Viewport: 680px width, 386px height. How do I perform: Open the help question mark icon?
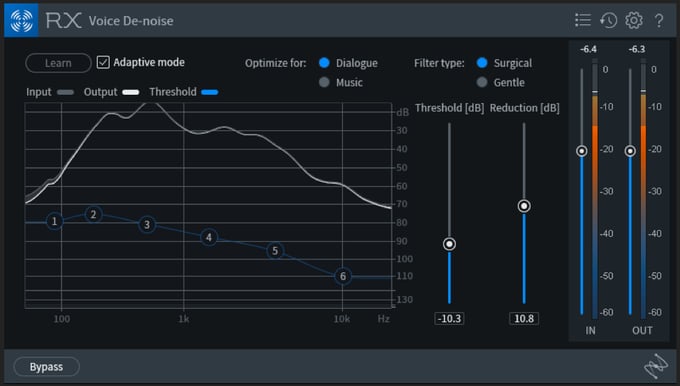659,20
